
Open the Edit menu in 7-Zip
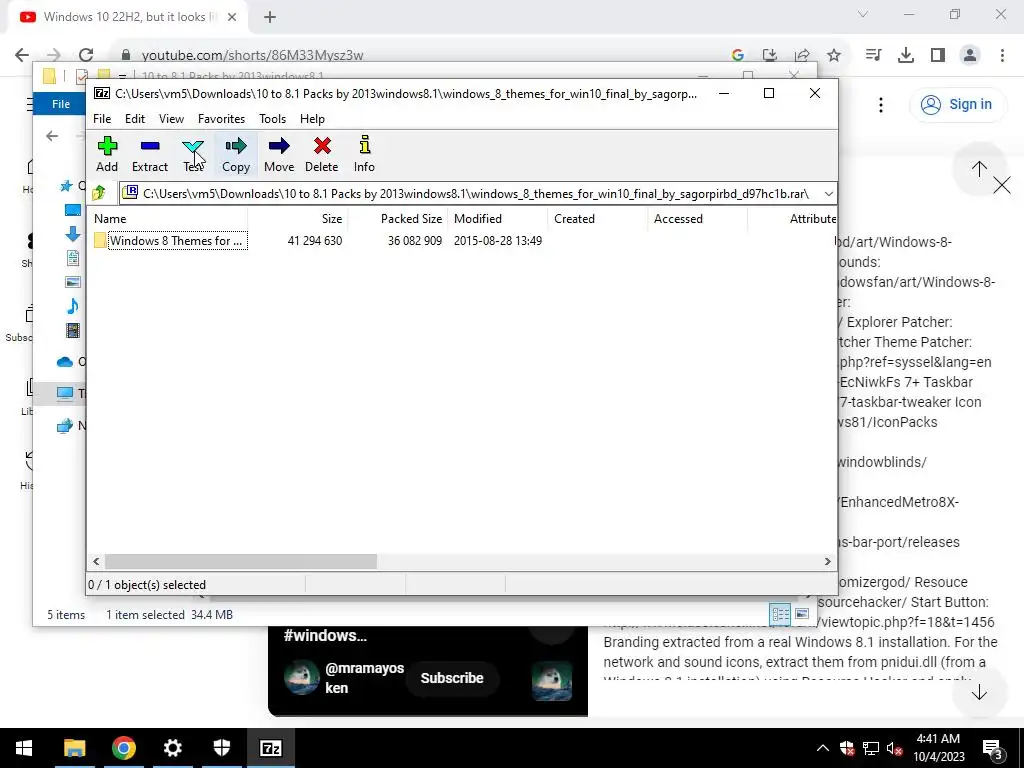[135, 119]
